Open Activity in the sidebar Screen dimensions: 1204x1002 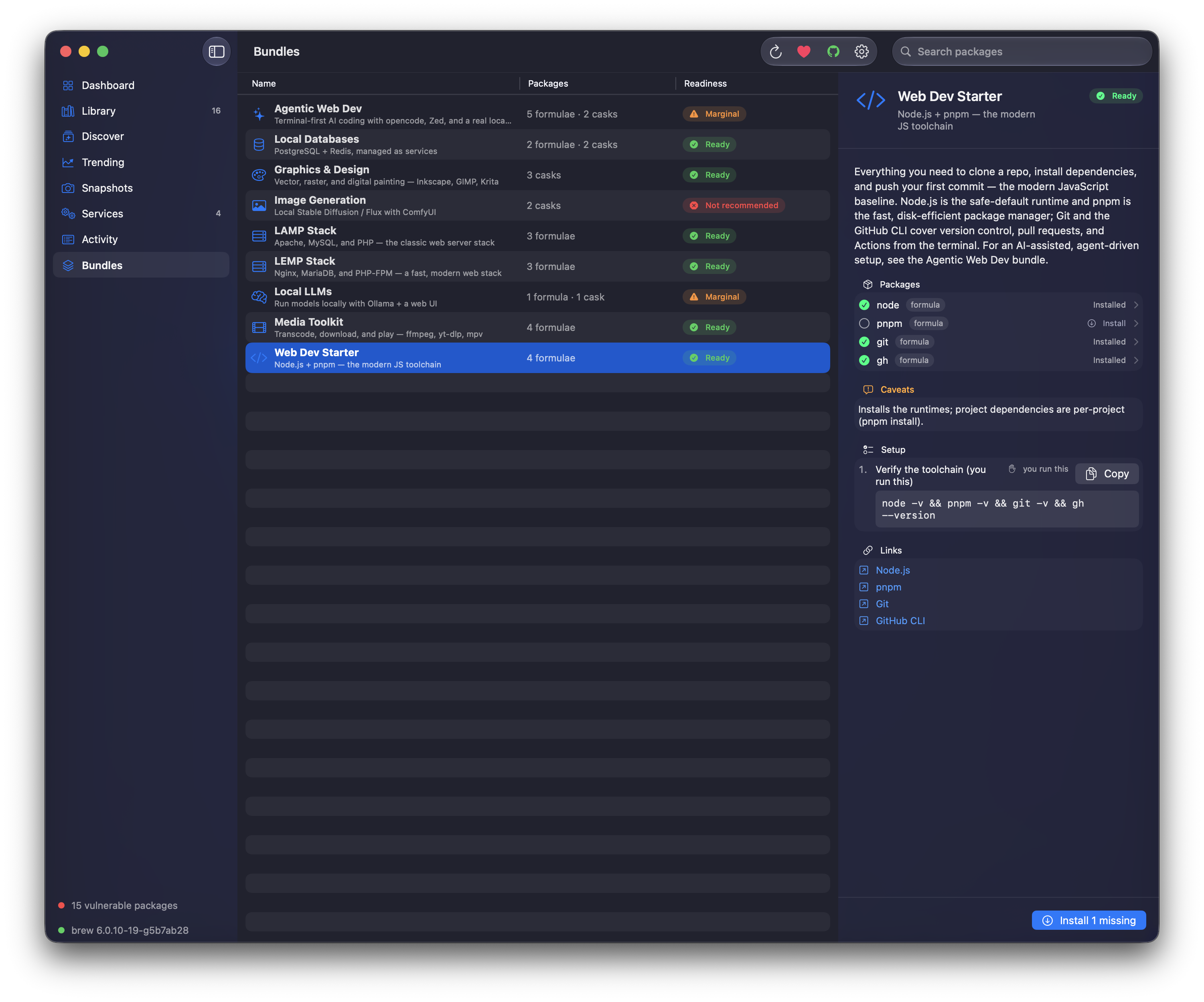coord(141,239)
